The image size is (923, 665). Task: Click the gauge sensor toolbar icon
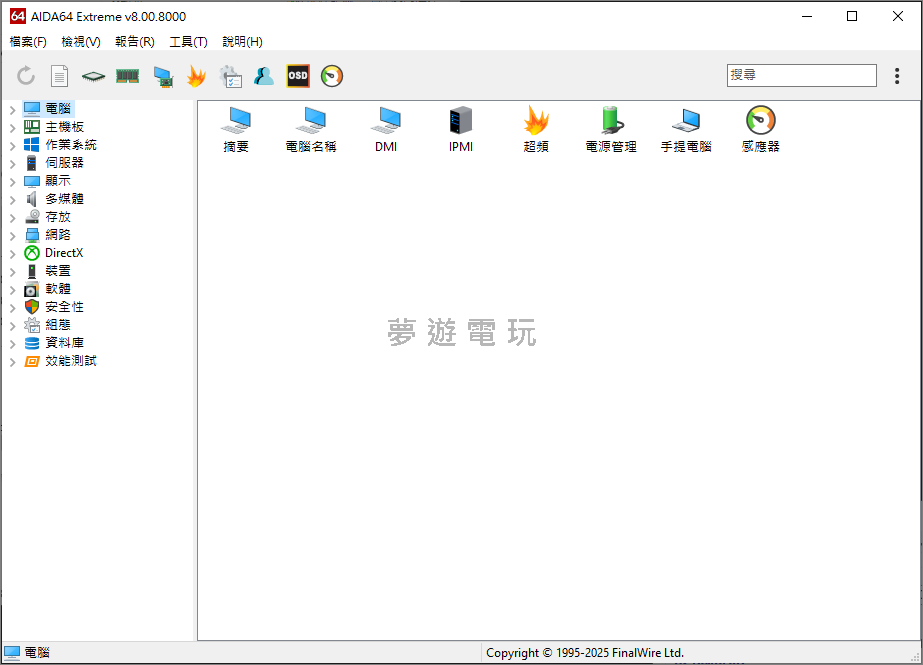(332, 76)
